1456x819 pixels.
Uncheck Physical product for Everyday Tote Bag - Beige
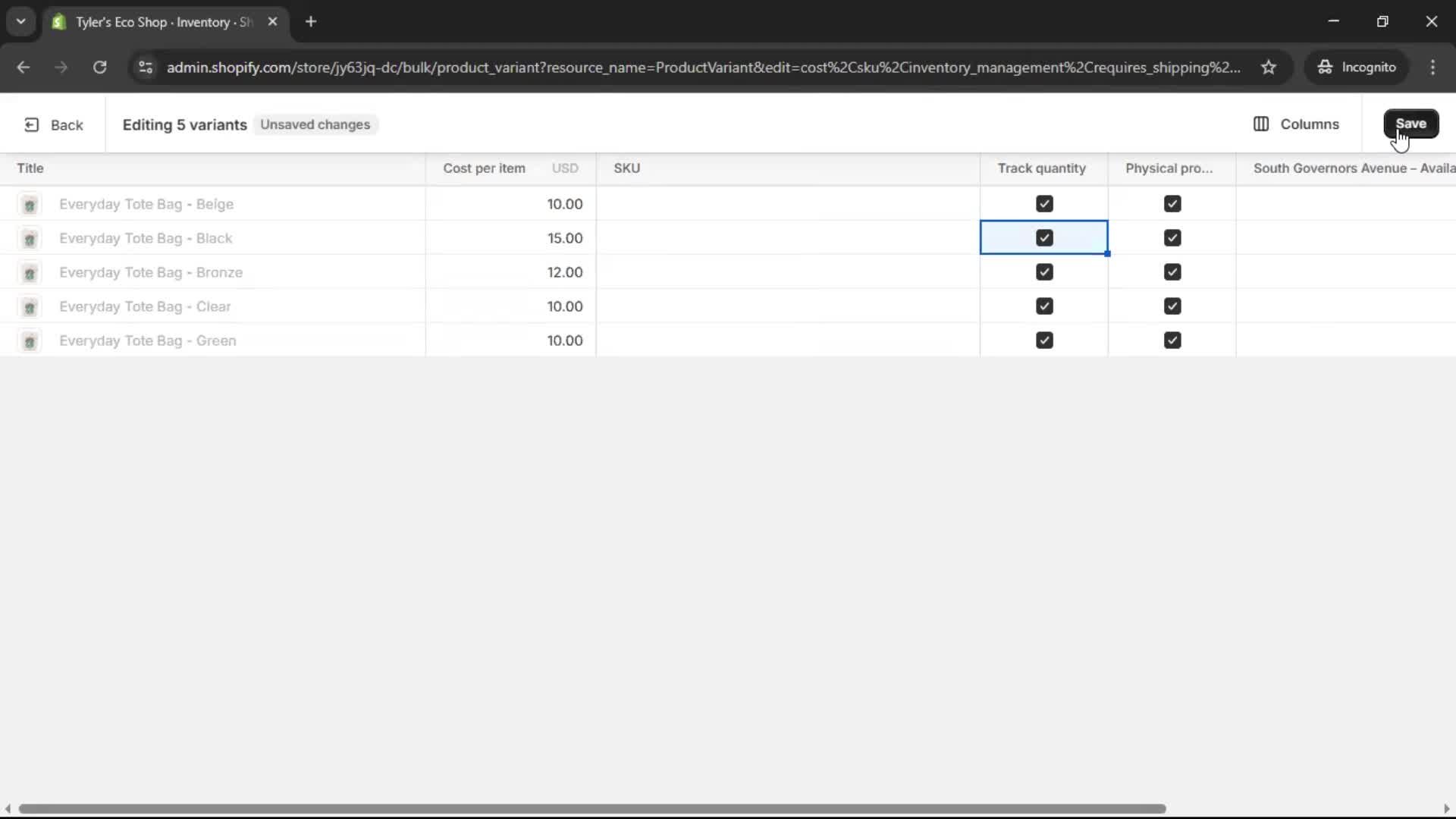[x=1172, y=203]
